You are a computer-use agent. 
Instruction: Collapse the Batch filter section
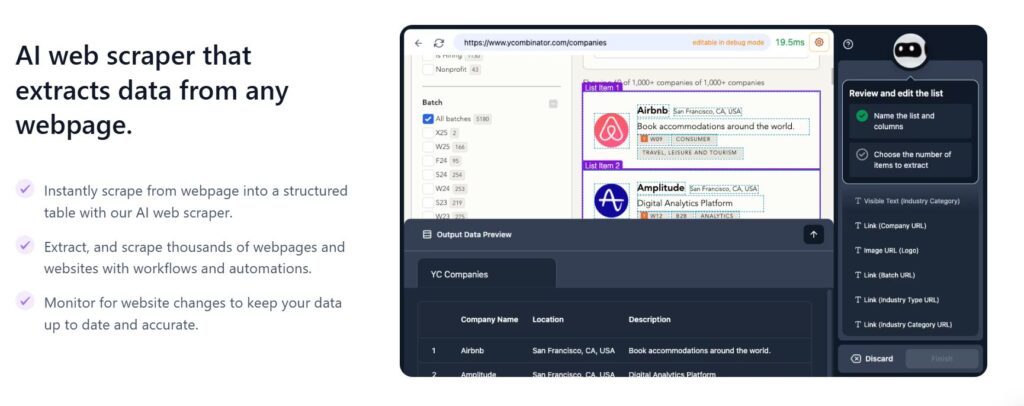point(553,103)
